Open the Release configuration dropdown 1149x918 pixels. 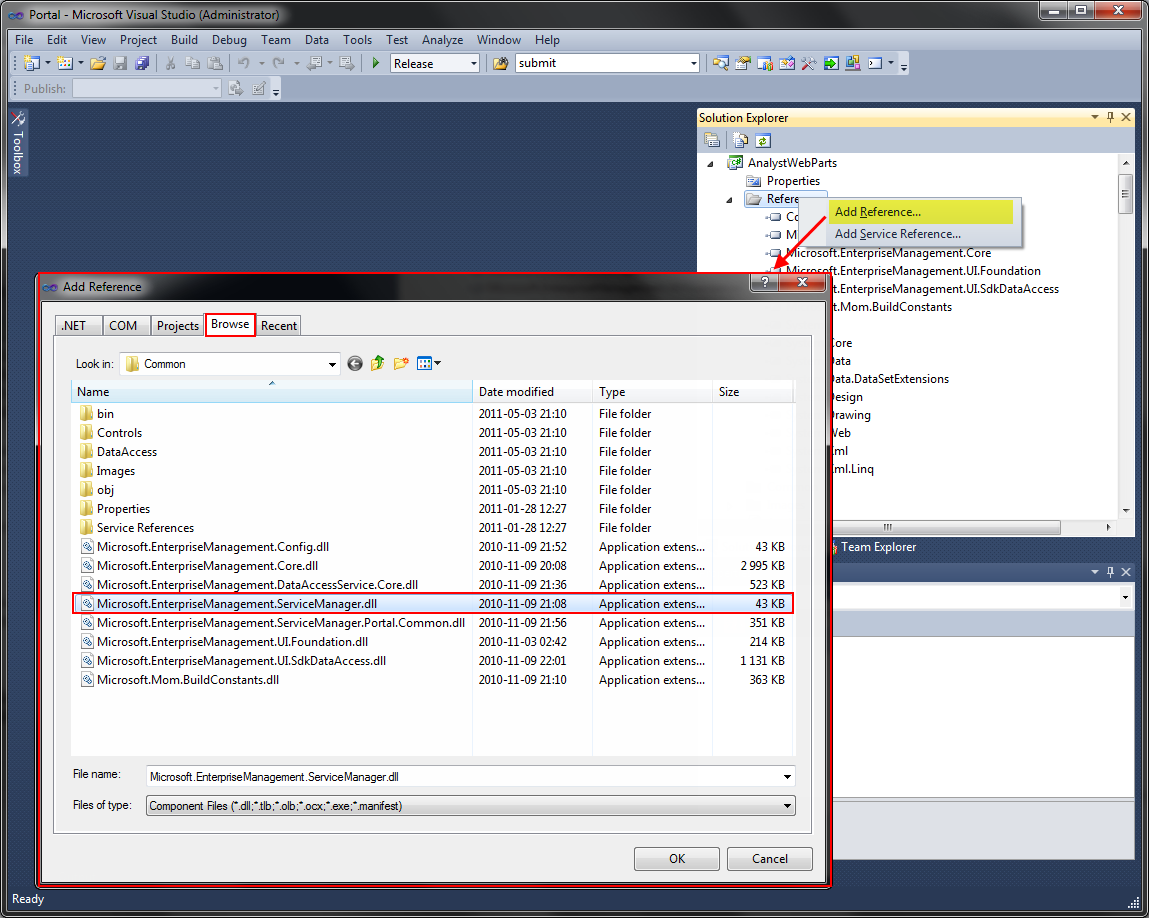(x=473, y=64)
